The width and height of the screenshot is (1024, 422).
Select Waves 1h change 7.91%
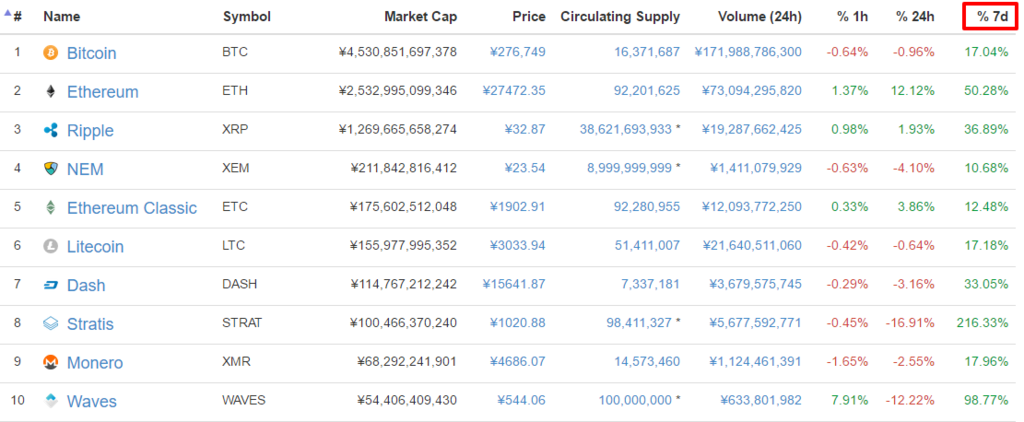click(850, 400)
